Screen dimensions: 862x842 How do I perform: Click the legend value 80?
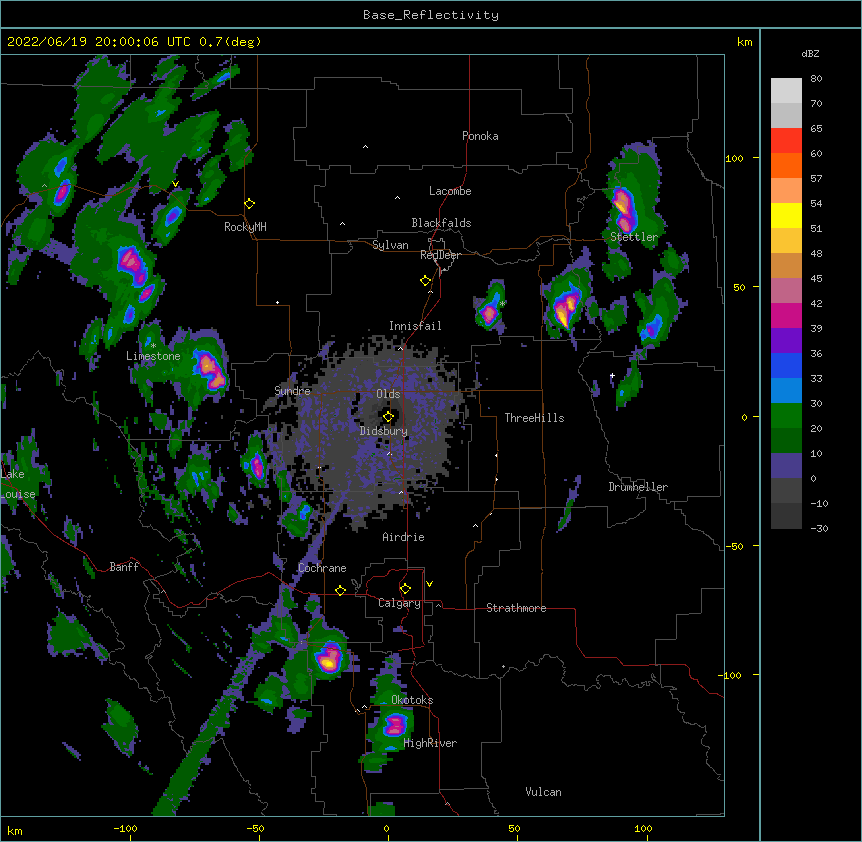[816, 78]
